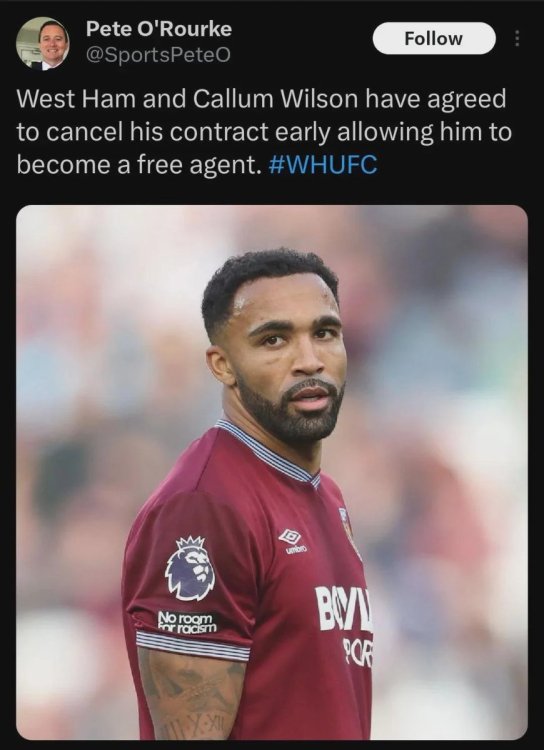Click the player's dark hair in the photo

(266, 282)
